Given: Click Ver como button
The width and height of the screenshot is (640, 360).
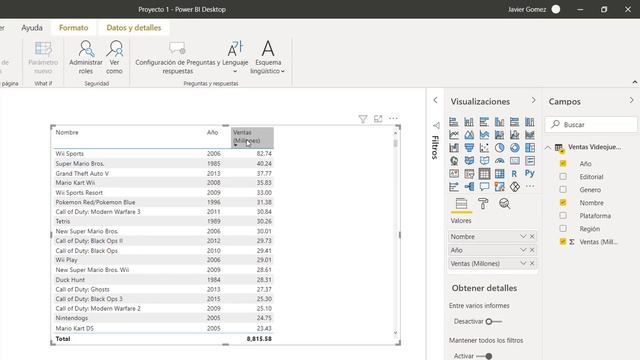Looking at the screenshot, I should [x=115, y=58].
